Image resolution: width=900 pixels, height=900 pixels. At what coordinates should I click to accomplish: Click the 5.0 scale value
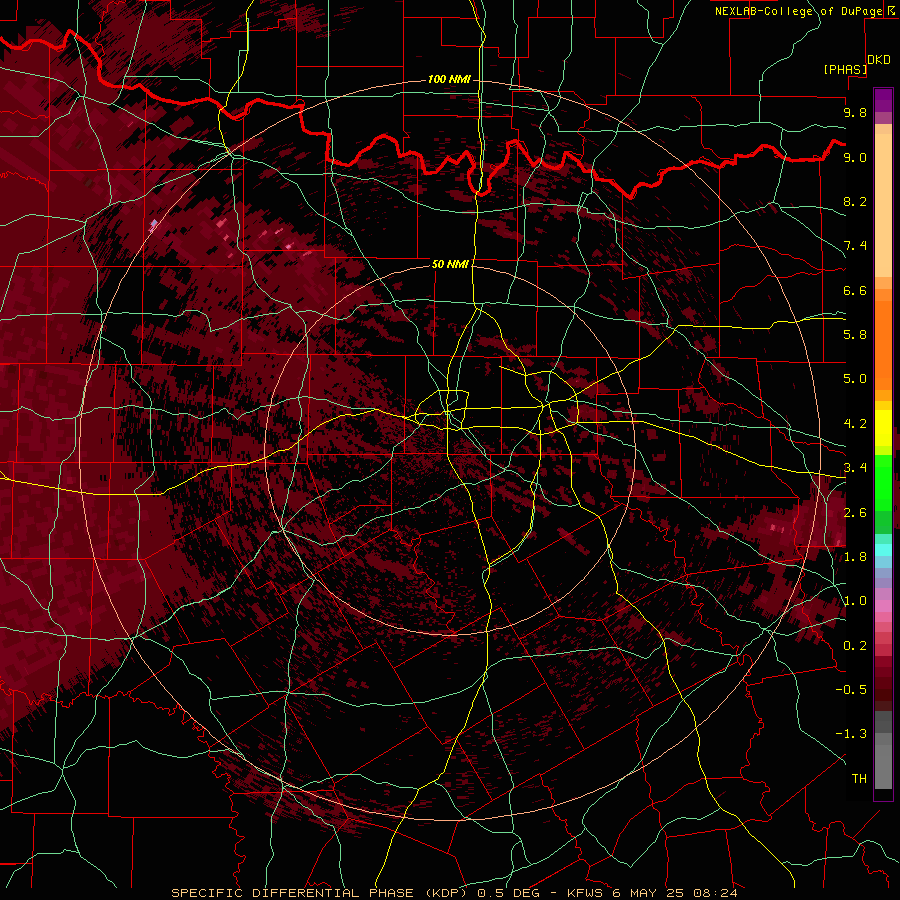855,379
